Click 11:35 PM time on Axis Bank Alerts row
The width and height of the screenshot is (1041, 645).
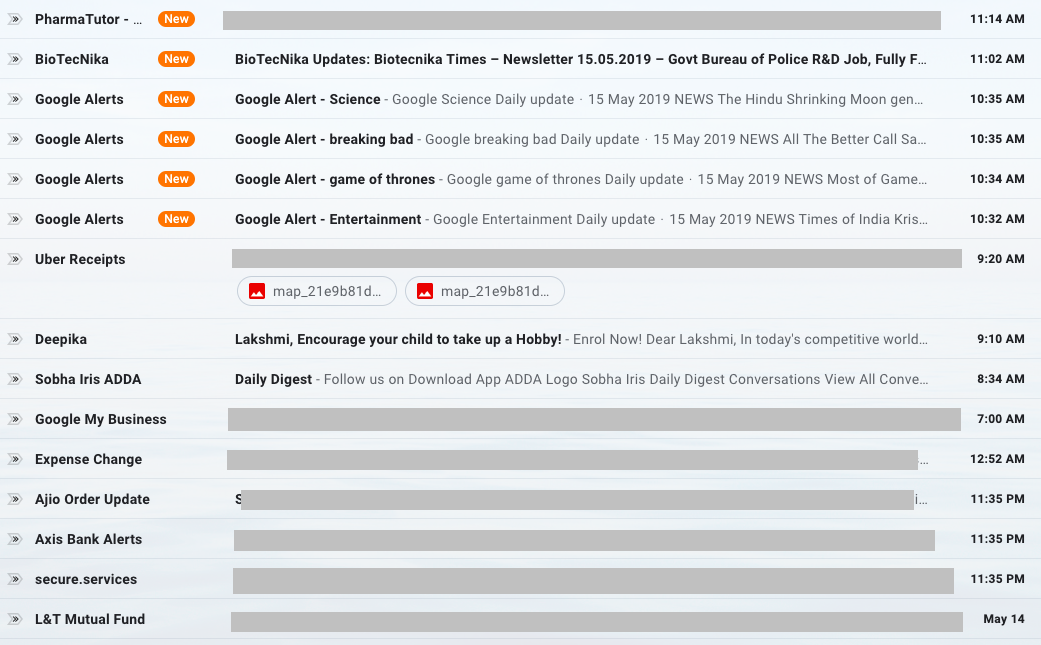click(x=997, y=539)
